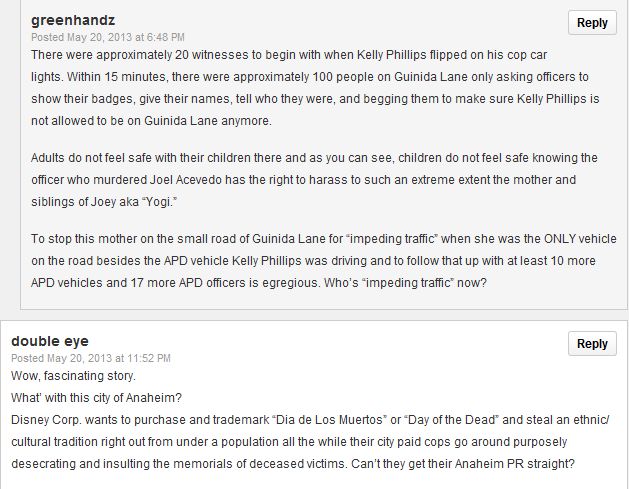629x489 pixels.
Task: Open the double eye username heading
Action: pyautogui.click(x=50, y=341)
